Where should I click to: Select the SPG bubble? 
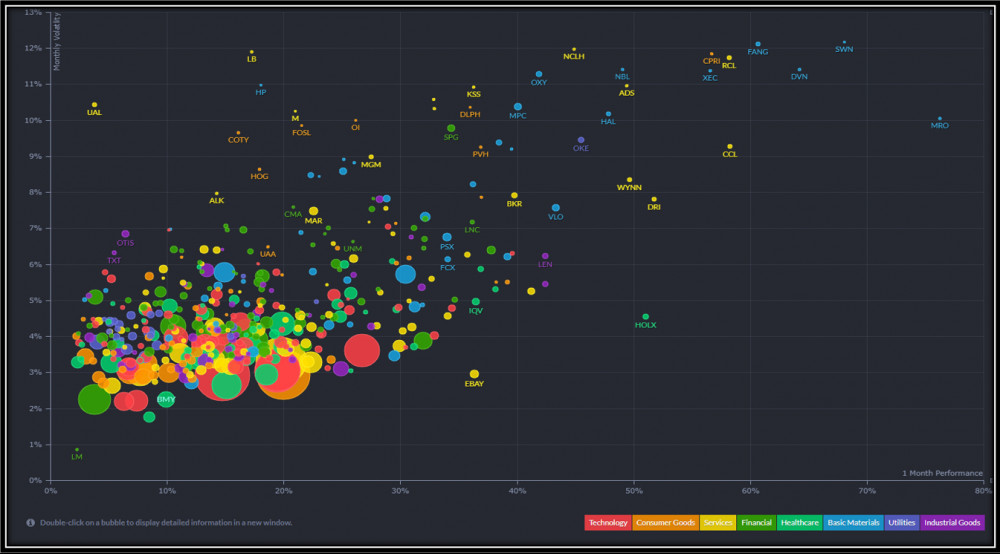pos(451,128)
